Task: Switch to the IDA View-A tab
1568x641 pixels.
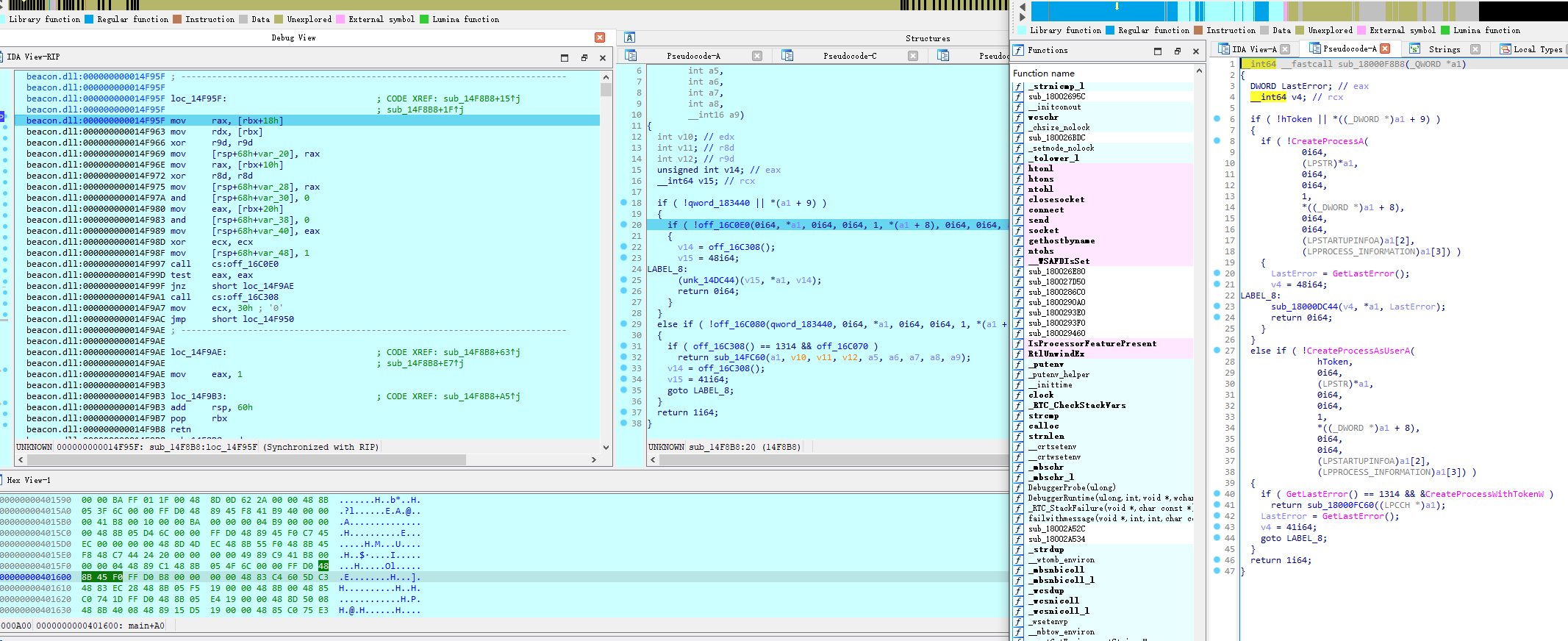Action: tap(1254, 49)
